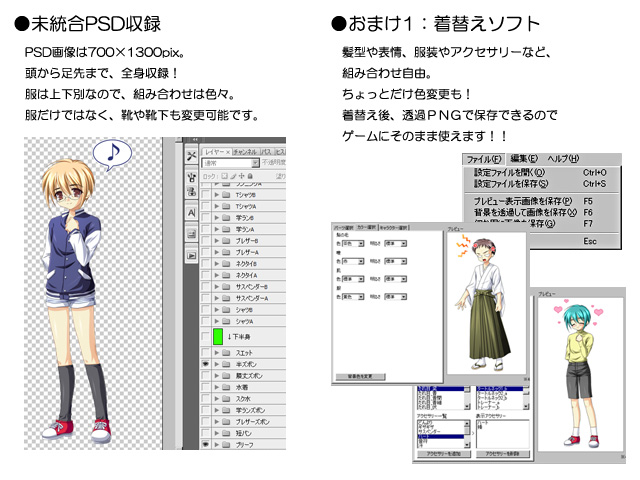This screenshot has width=640, height=480.
Task: Open color dropdown in fourth row
Action: tap(353, 297)
